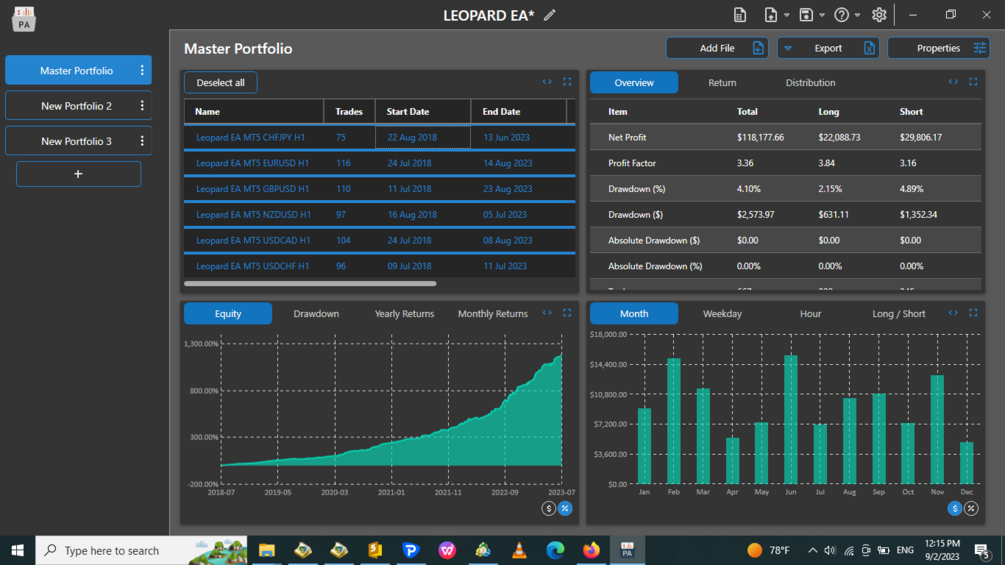This screenshot has width=1005, height=565.
Task: Select New Portfolio 3 in sidebar
Action: 78,141
